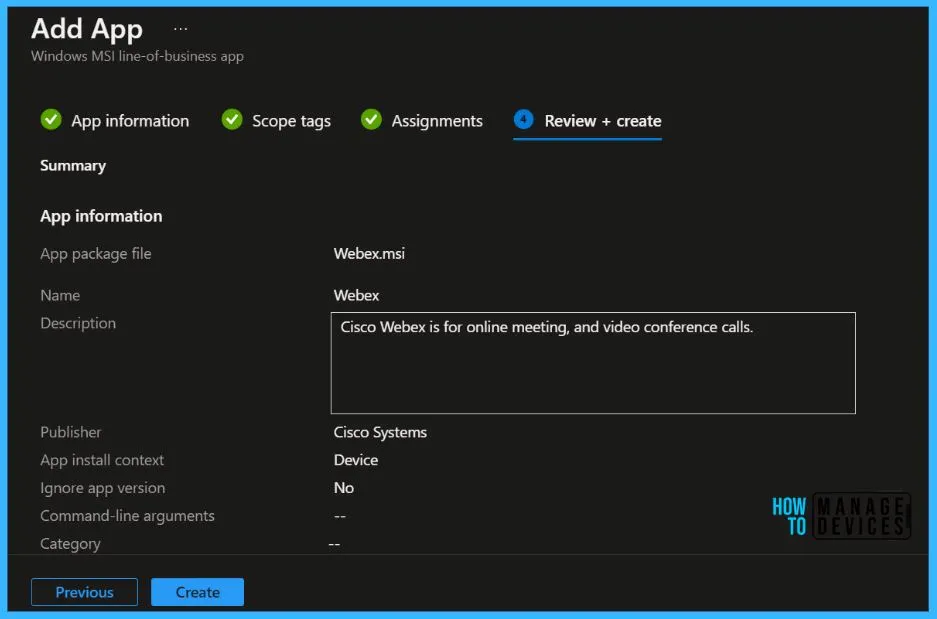Click the step 4 circle icon

(x=523, y=119)
